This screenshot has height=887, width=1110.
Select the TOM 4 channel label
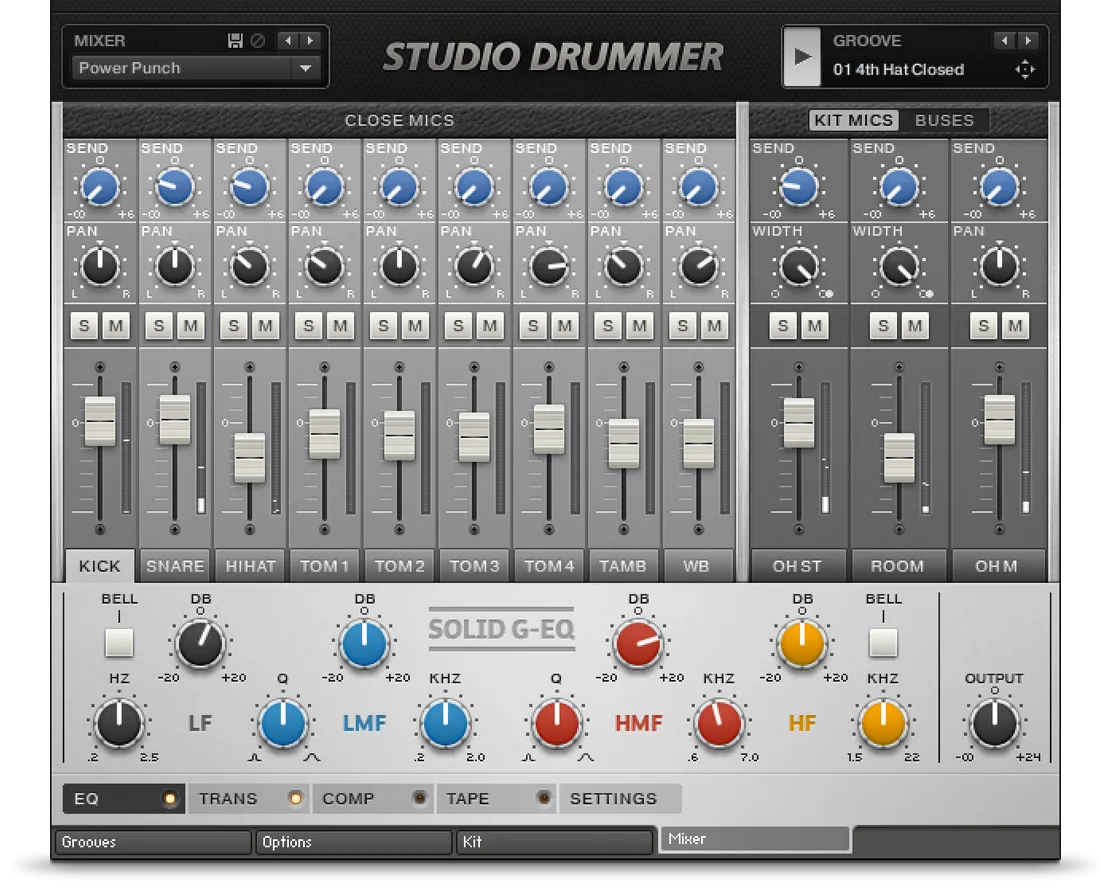tap(549, 566)
